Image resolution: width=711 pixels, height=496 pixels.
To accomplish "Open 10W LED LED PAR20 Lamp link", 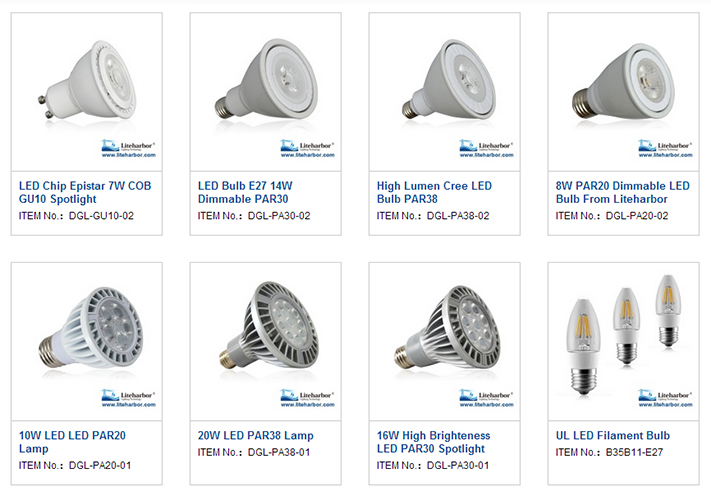I will point(72,442).
